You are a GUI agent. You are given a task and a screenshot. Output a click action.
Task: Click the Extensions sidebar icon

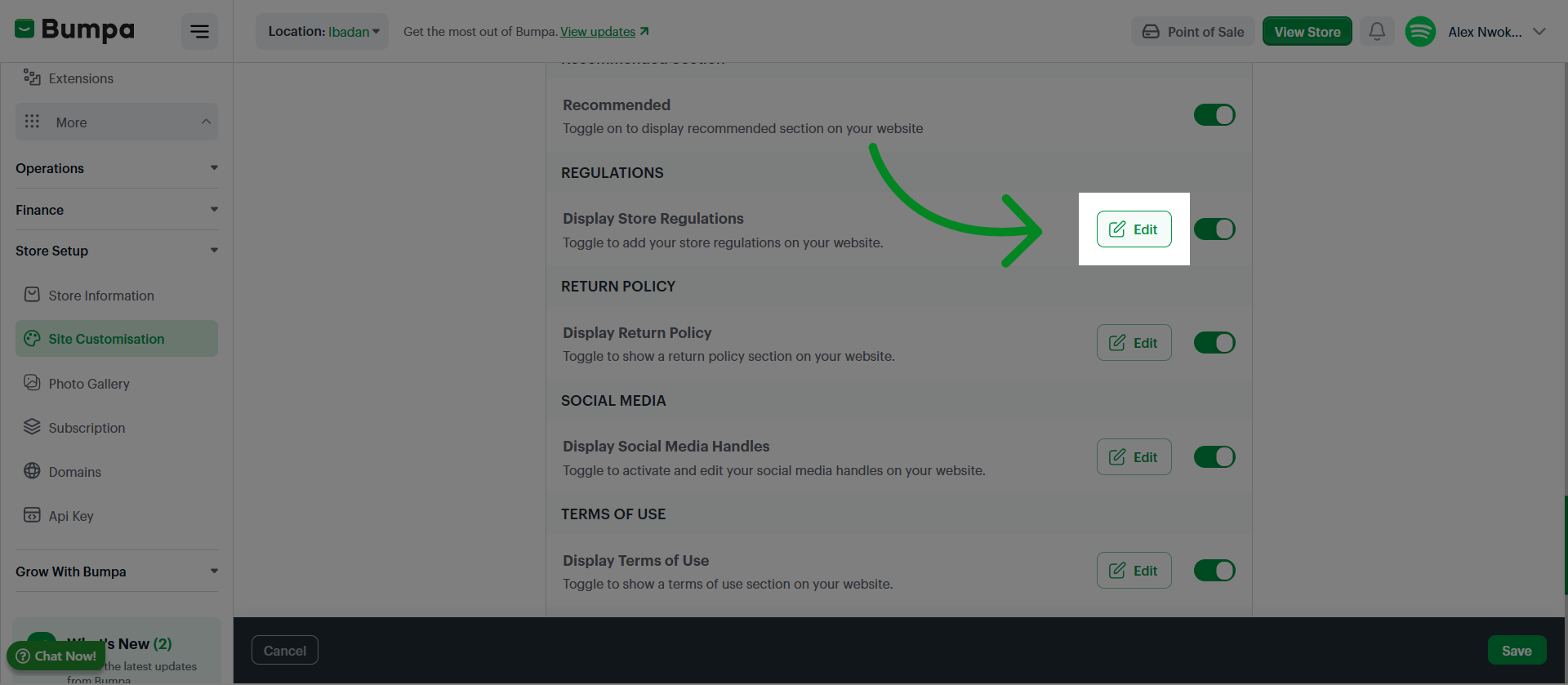pos(32,78)
